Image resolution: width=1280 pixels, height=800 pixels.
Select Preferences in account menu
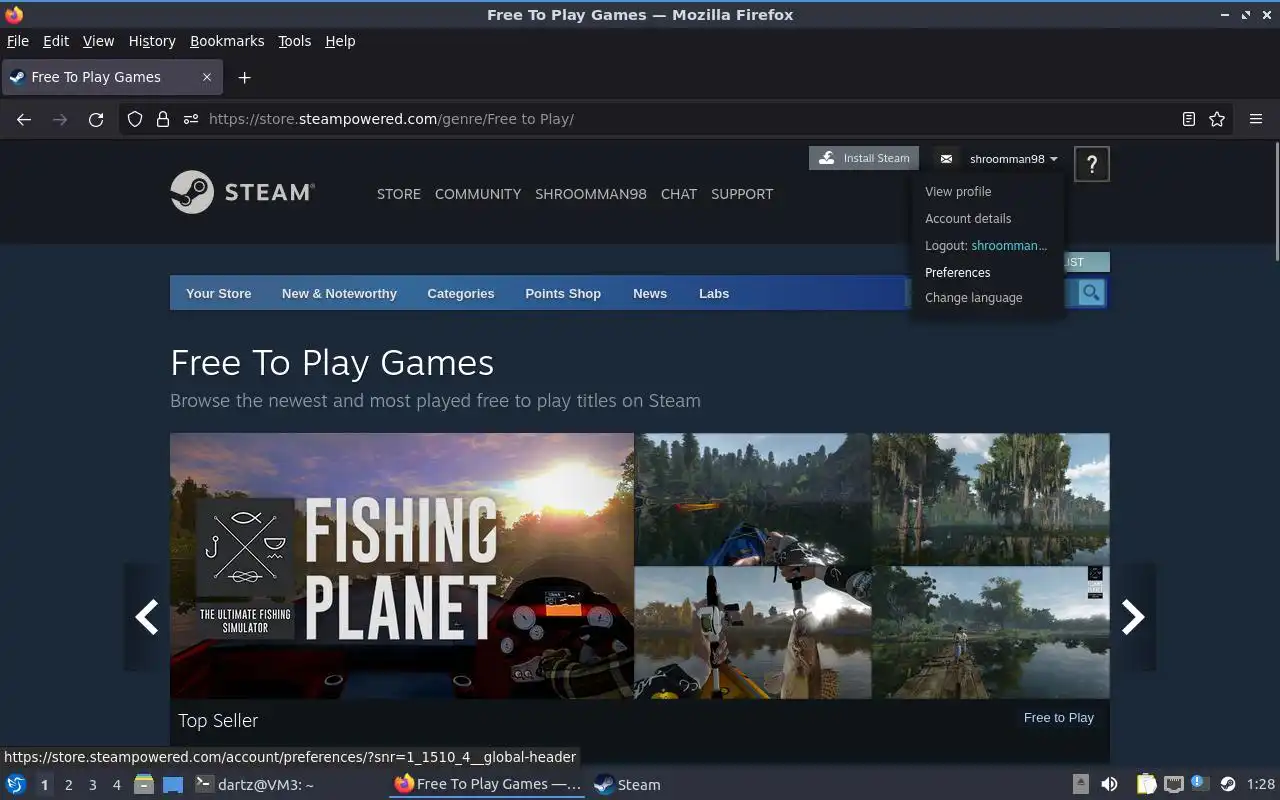(x=957, y=272)
